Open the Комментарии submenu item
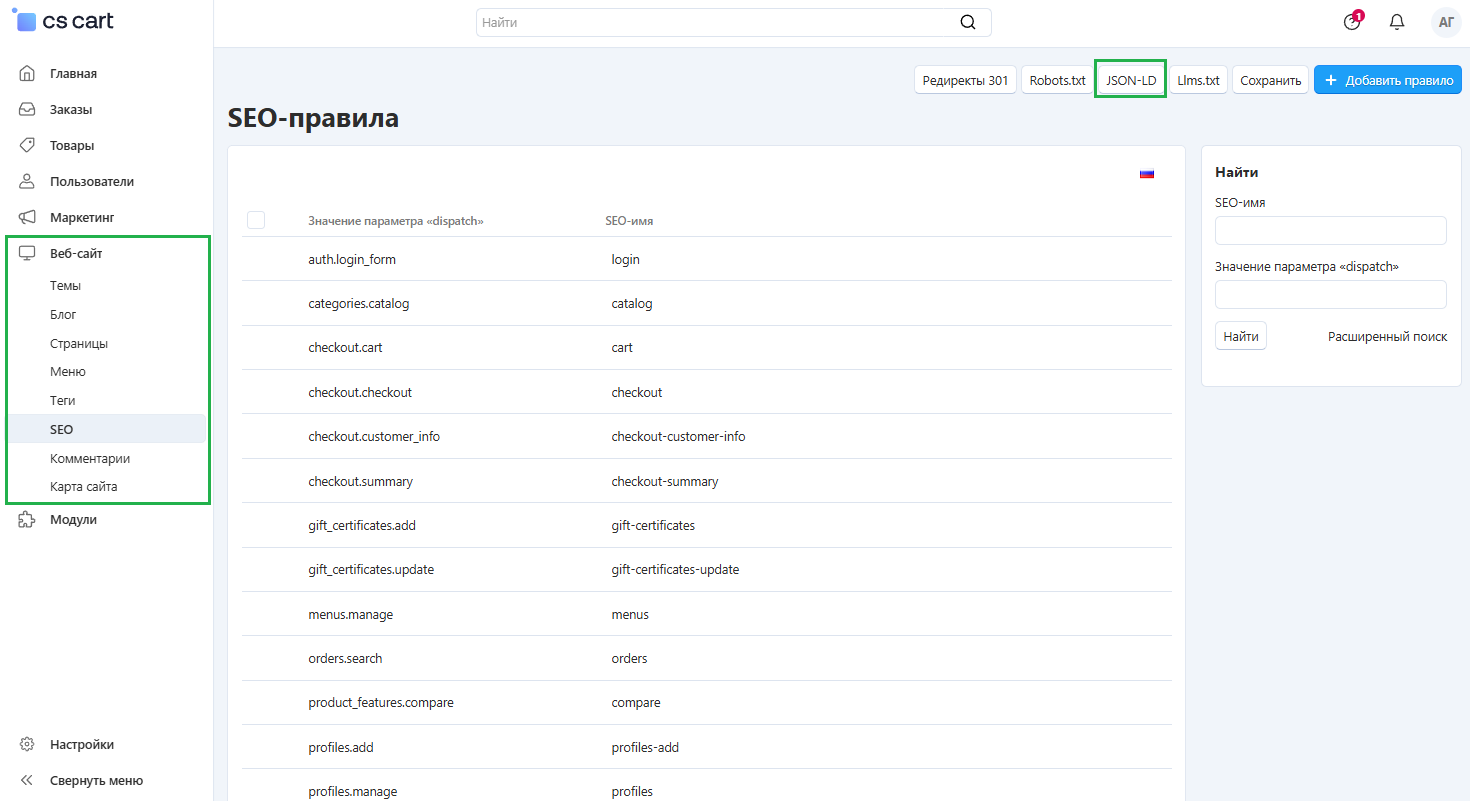1470x801 pixels. tap(90, 458)
